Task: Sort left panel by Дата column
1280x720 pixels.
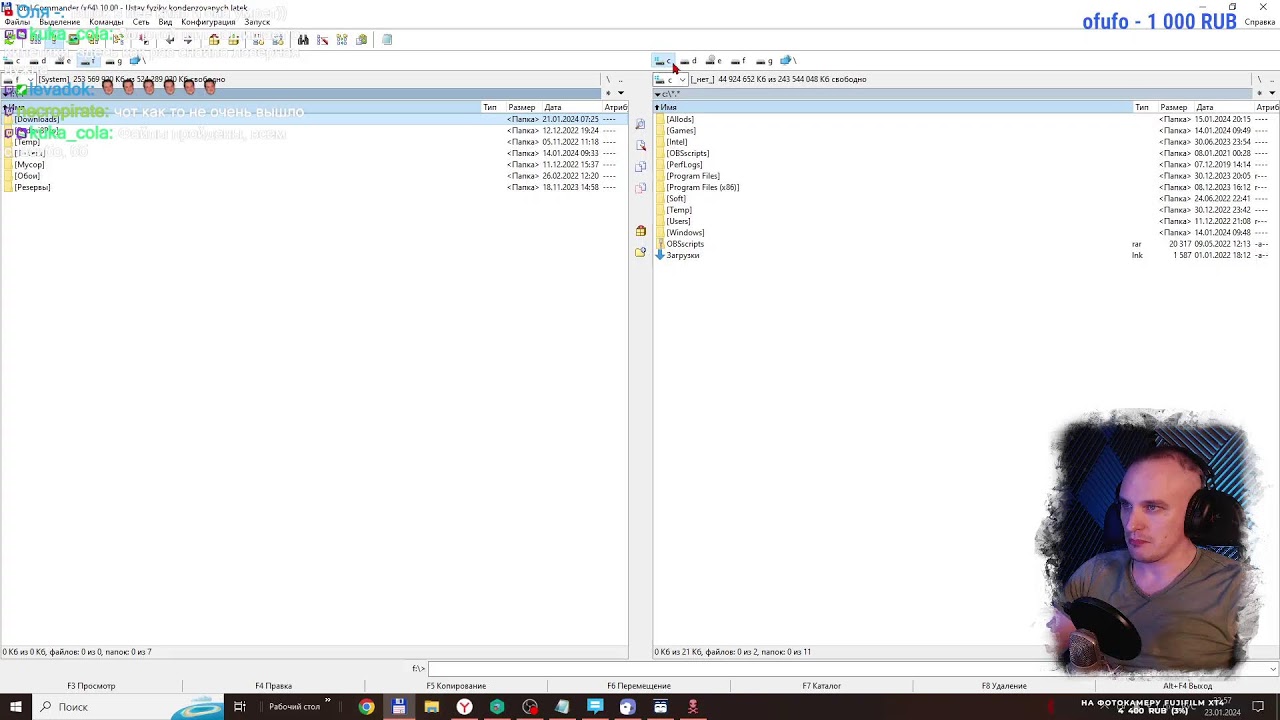Action: pos(571,107)
